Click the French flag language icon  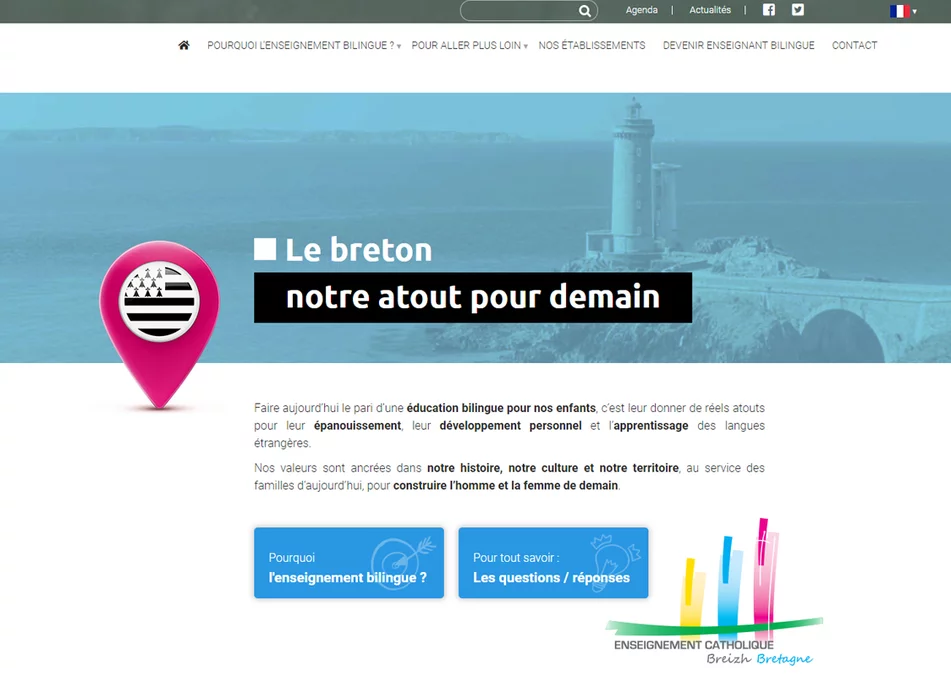pyautogui.click(x=899, y=11)
